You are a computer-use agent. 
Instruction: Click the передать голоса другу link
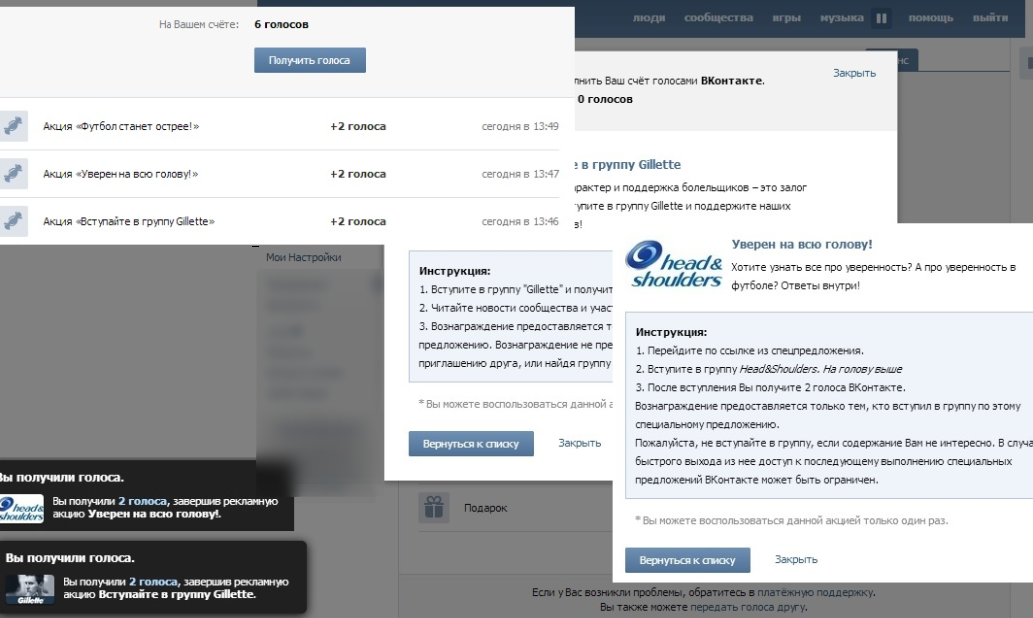748,607
